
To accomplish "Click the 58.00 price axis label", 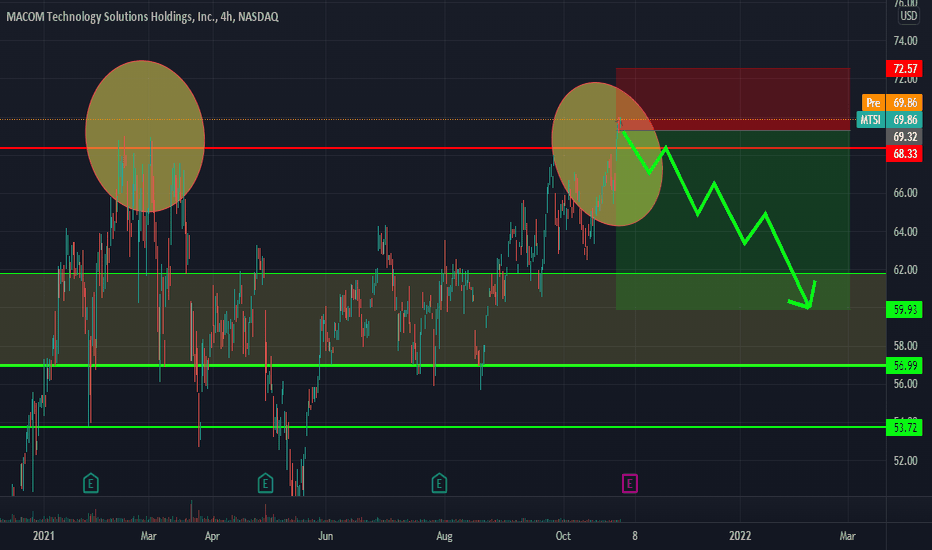I will [x=905, y=345].
